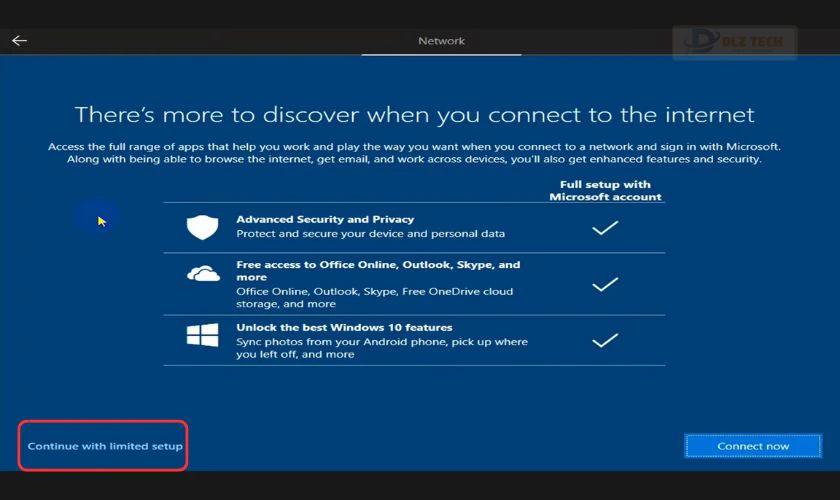
Task: Click checkmark in Unlock best Windows 10 features row
Action: coord(605,340)
